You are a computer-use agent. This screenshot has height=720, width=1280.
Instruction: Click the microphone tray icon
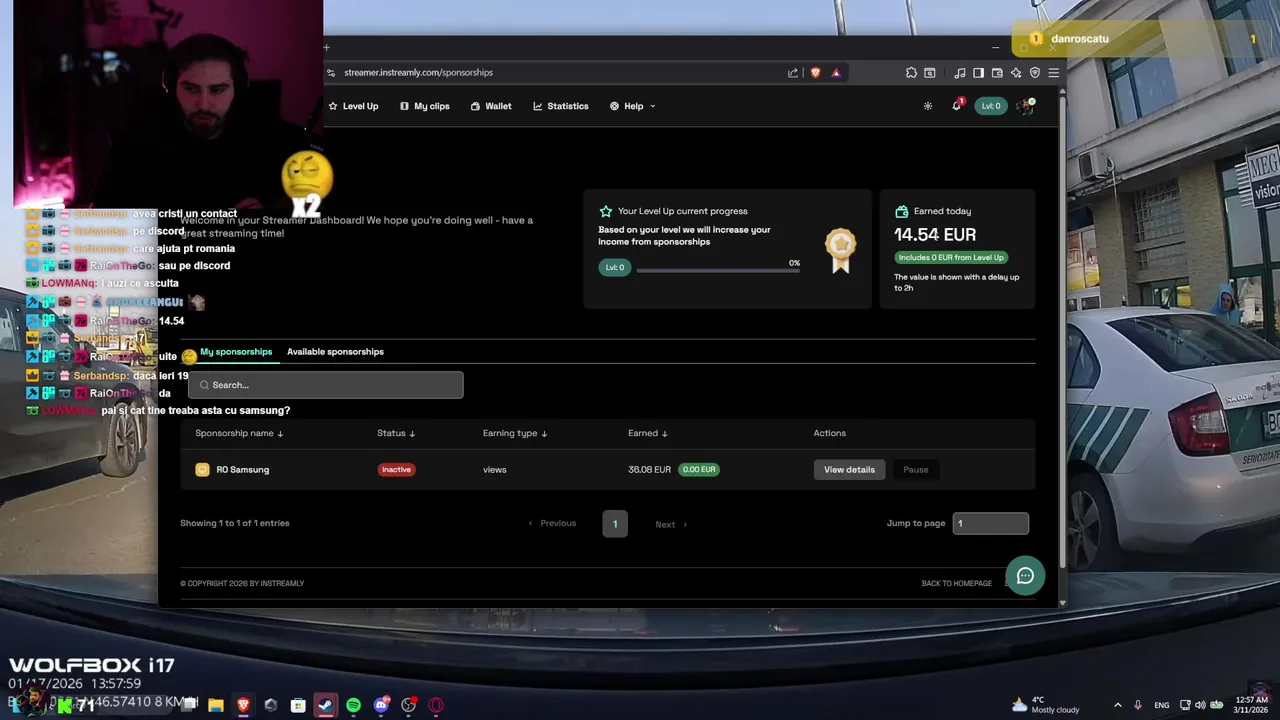(x=1138, y=705)
